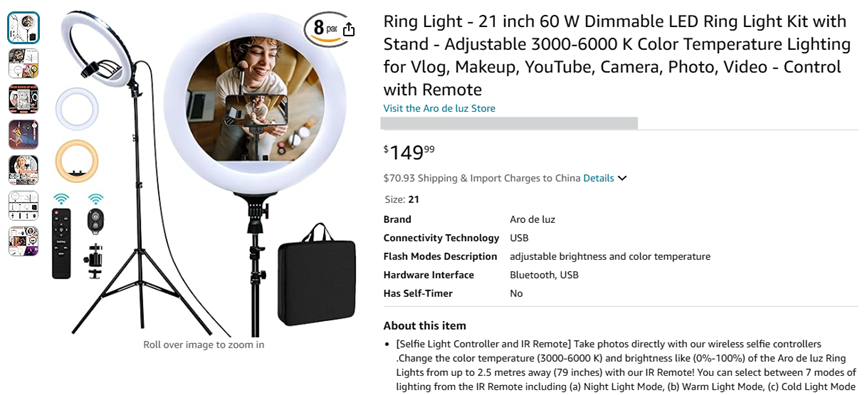Image resolution: width=865 pixels, height=395 pixels.
Task: Select the first highlighted product thumbnail
Action: (23, 28)
